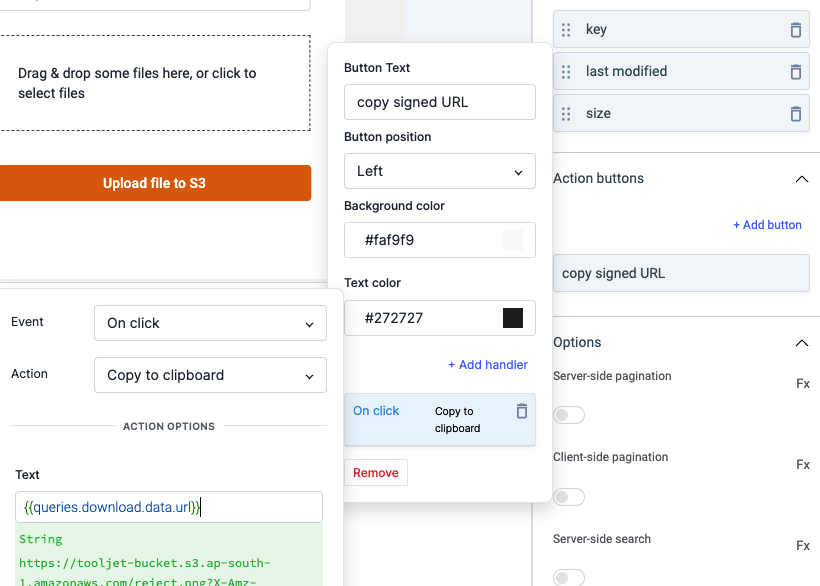The height and width of the screenshot is (586, 820).
Task: Turn on Server-side search toggle
Action: click(569, 577)
